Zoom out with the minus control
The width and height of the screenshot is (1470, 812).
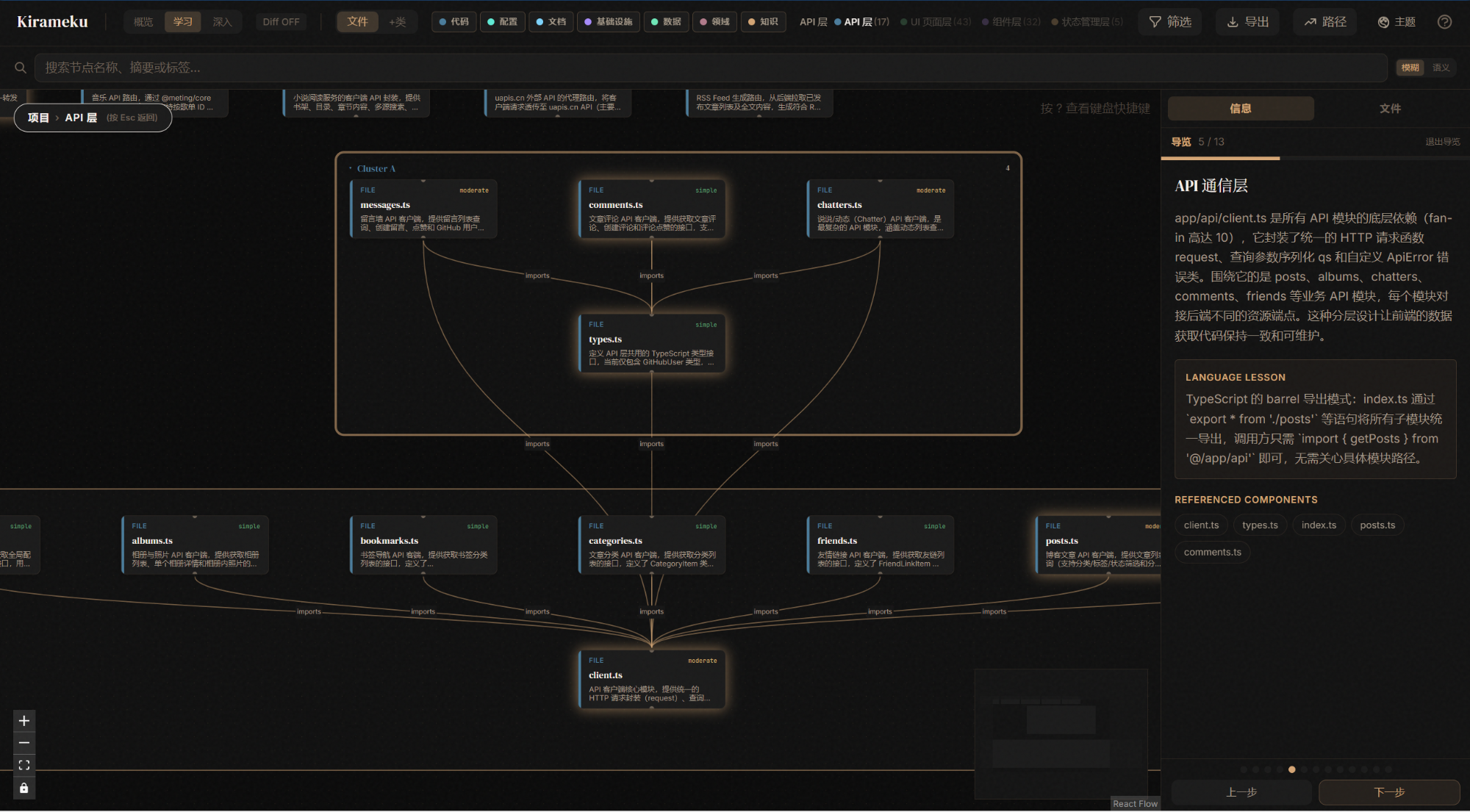pyautogui.click(x=24, y=743)
